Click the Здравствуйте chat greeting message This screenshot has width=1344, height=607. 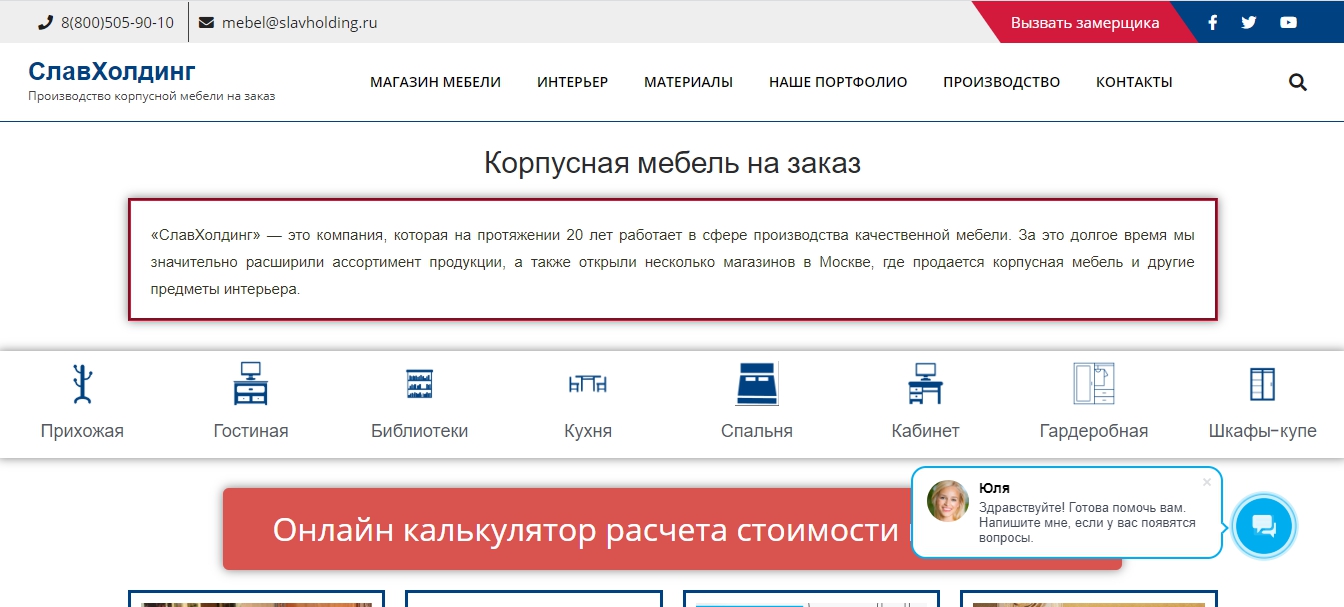point(1087,523)
